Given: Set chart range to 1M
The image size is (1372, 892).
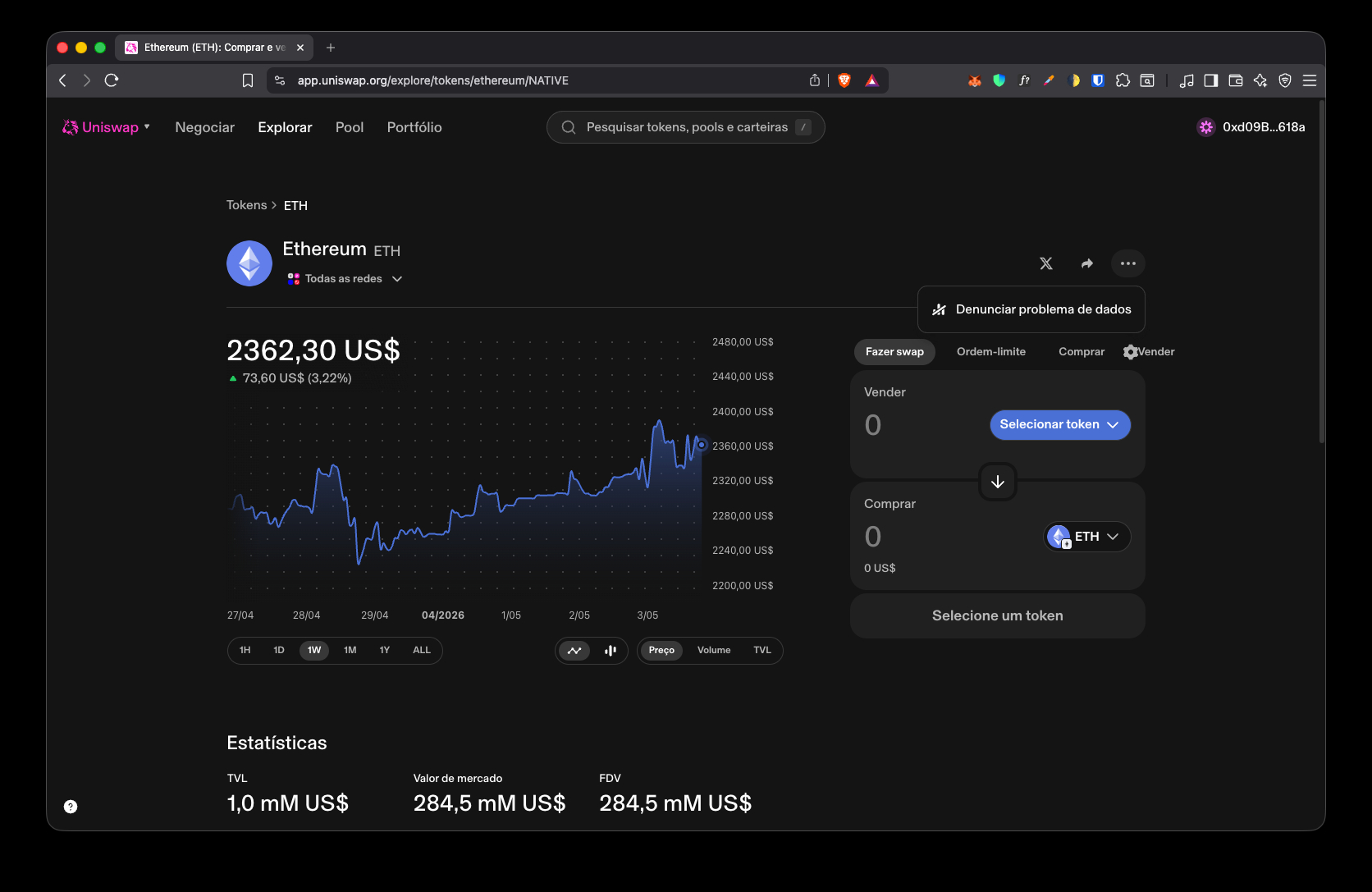Looking at the screenshot, I should (x=350, y=651).
